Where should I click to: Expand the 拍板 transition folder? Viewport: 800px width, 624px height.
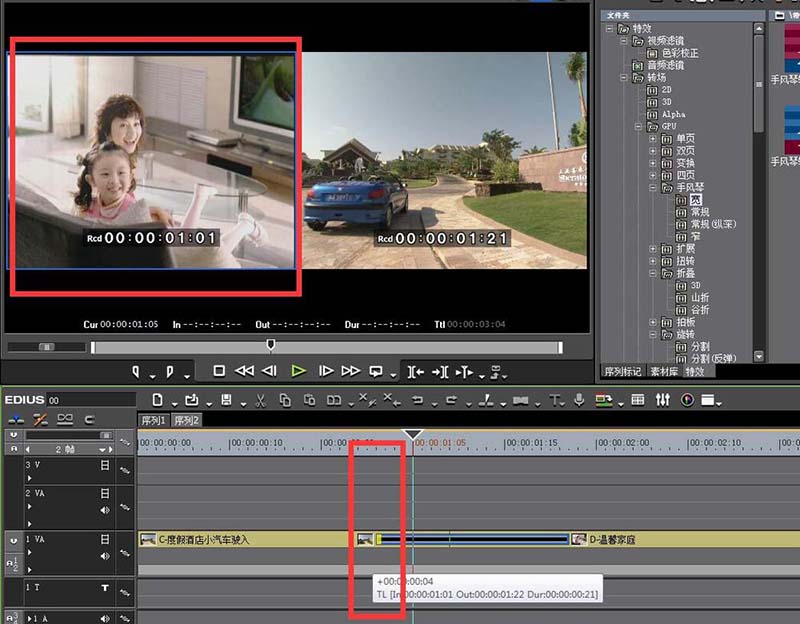click(x=653, y=322)
